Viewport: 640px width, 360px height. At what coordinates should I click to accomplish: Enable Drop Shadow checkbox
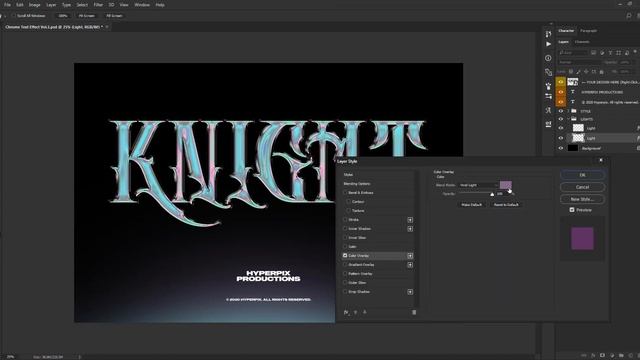coord(345,291)
